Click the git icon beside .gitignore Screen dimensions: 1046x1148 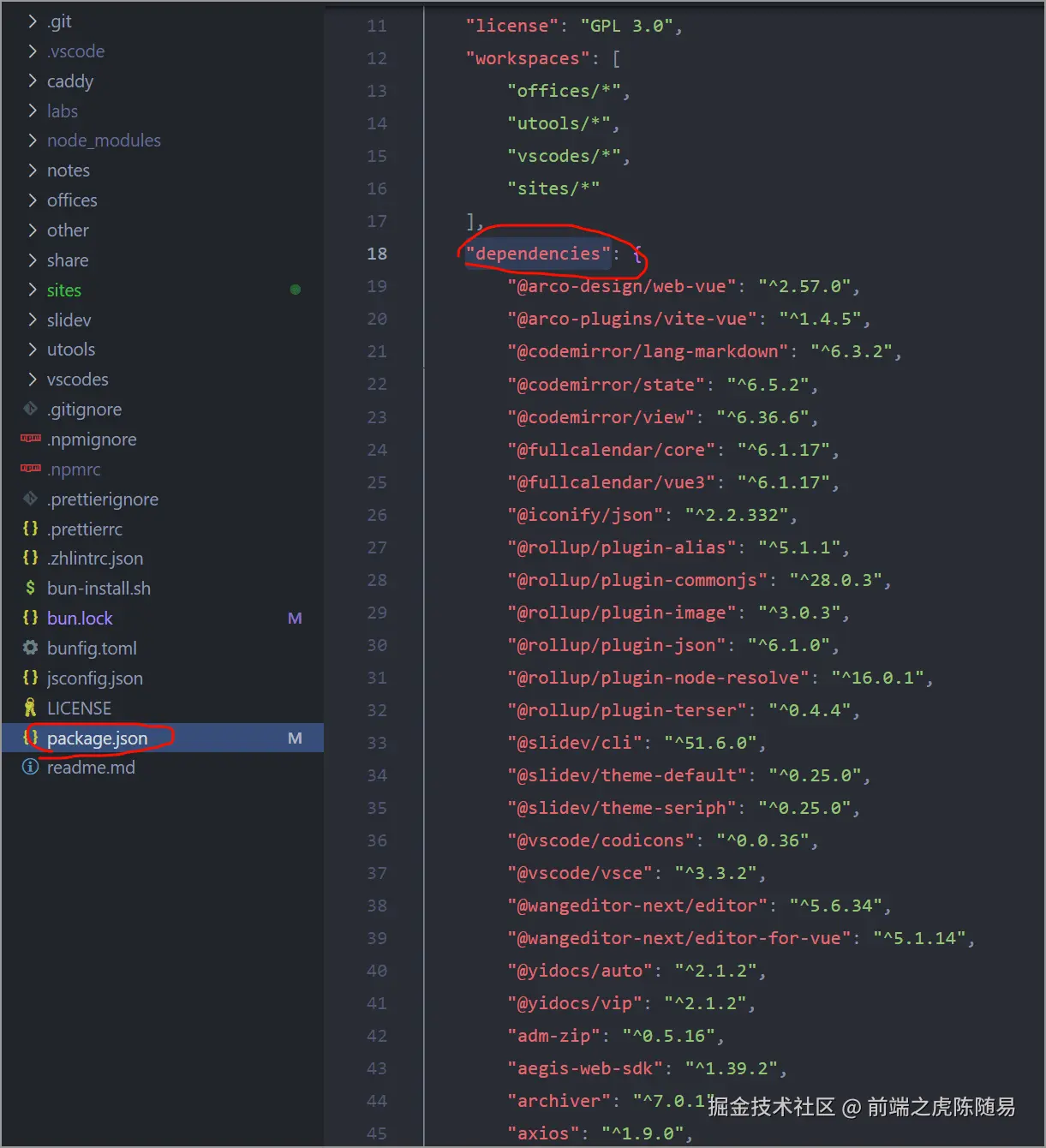pyautogui.click(x=31, y=409)
